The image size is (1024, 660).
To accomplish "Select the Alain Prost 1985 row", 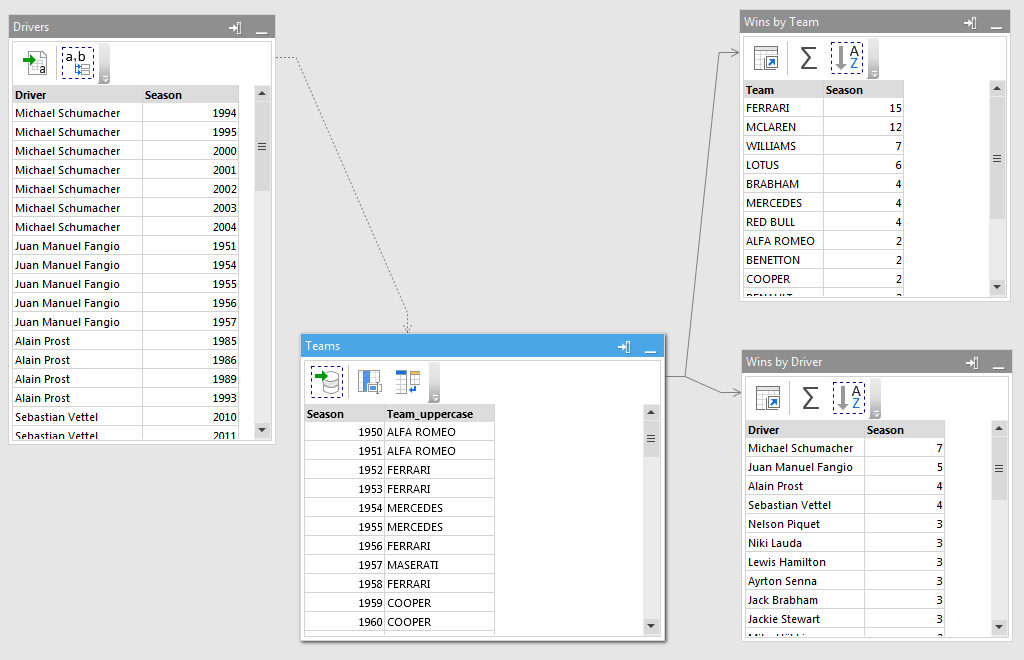I will pos(125,341).
